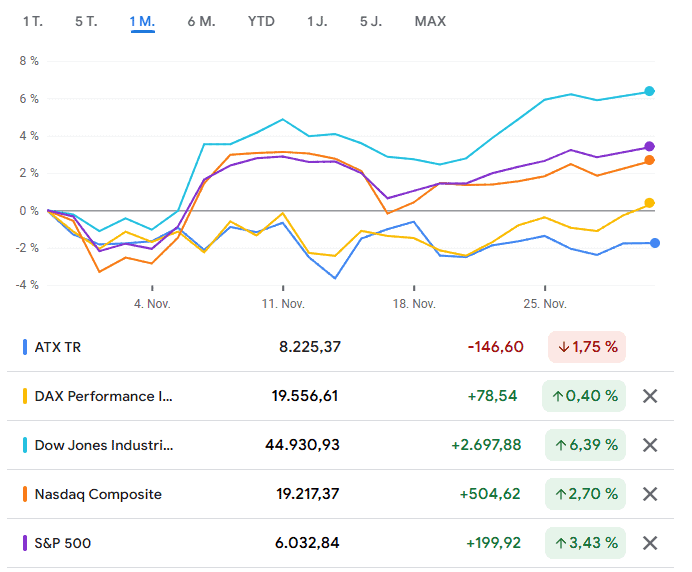692x572 pixels.
Task: Click the 11. Nov. axis date label
Action: [283, 304]
